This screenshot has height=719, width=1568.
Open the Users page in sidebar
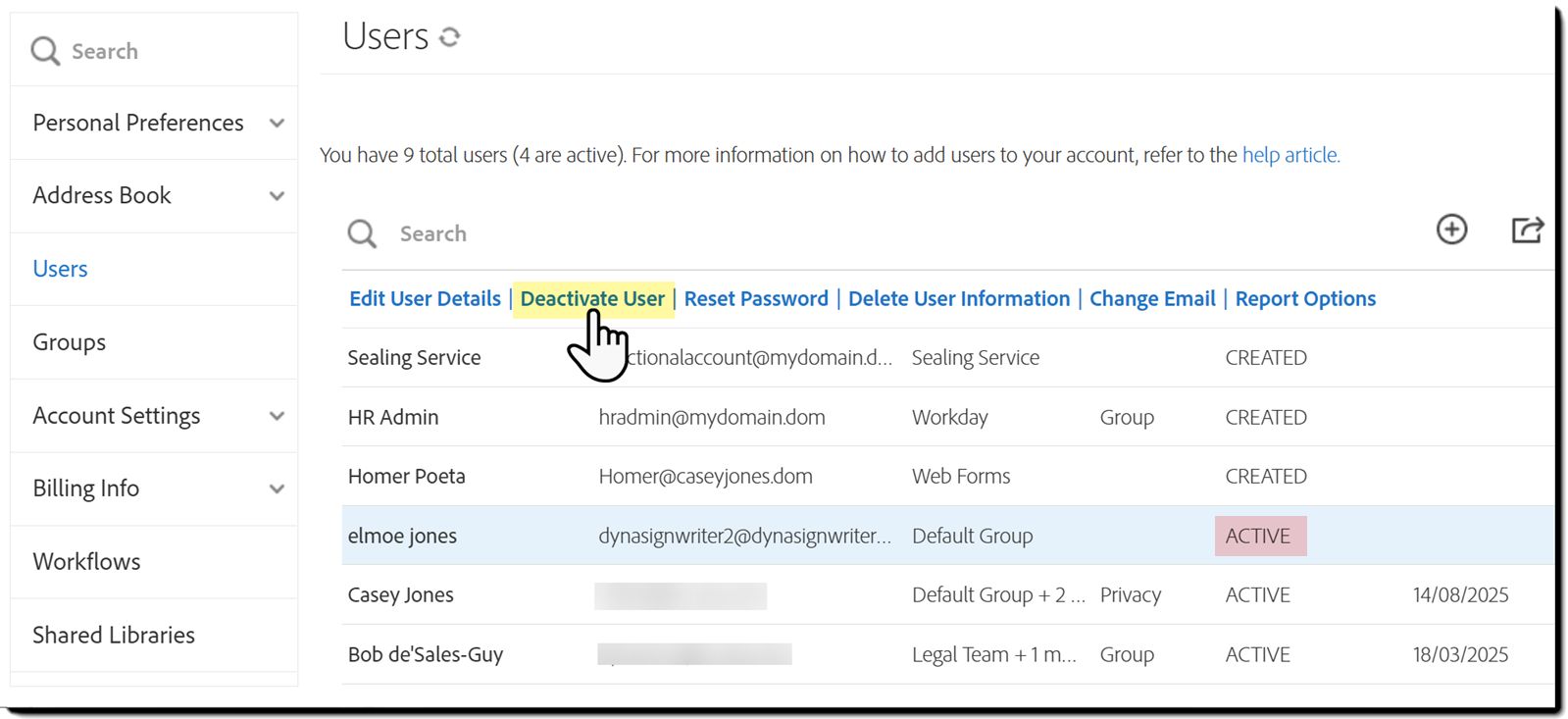[61, 269]
